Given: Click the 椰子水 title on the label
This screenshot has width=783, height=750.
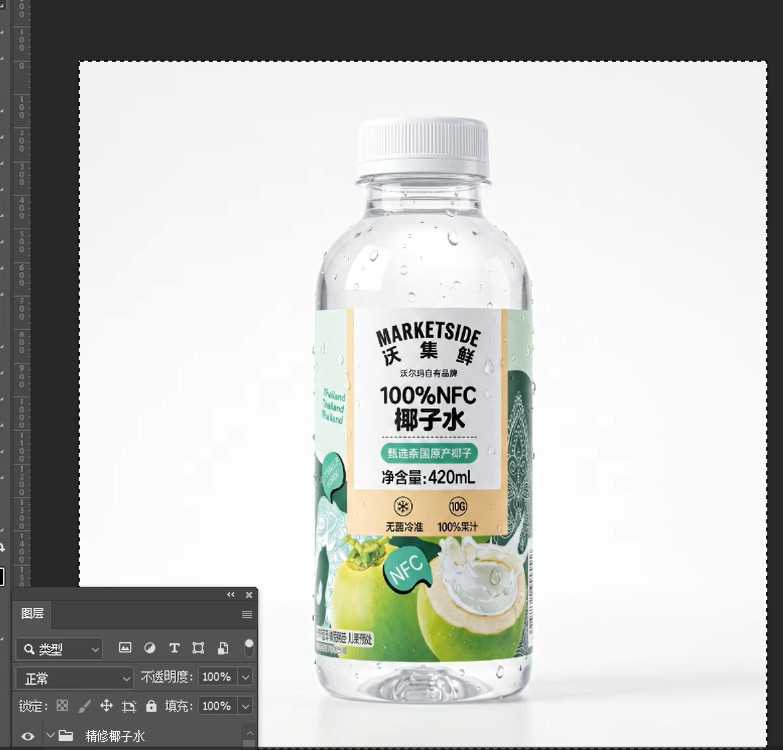Looking at the screenshot, I should click(x=429, y=420).
